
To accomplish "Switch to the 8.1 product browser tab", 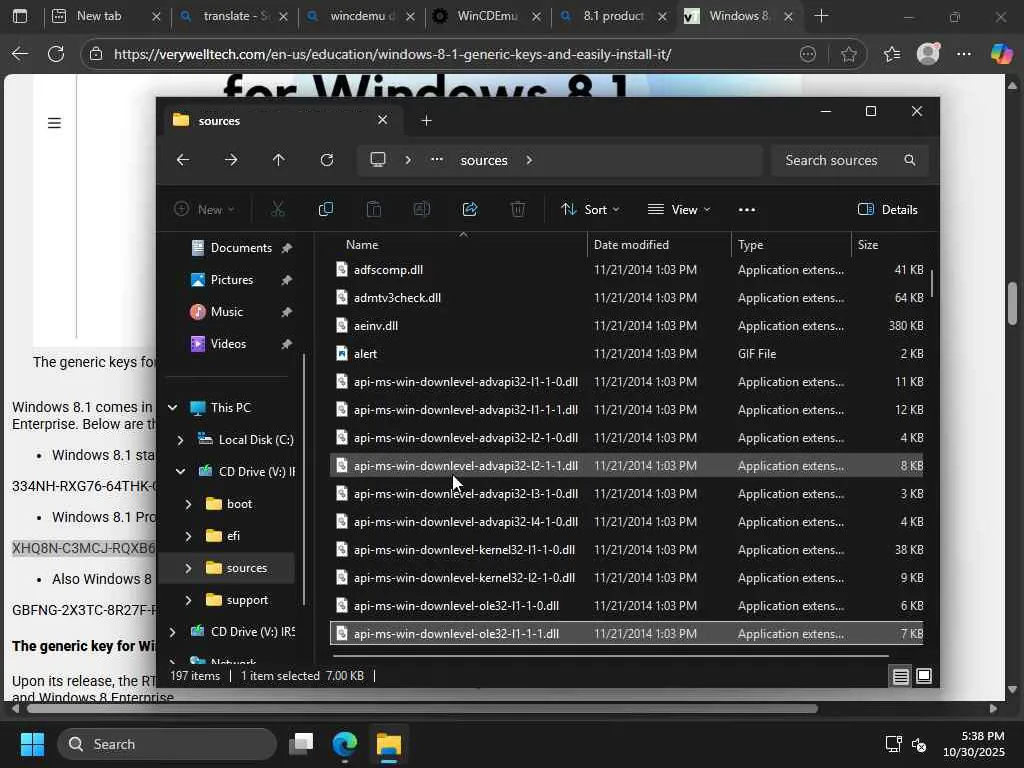I will (x=612, y=16).
